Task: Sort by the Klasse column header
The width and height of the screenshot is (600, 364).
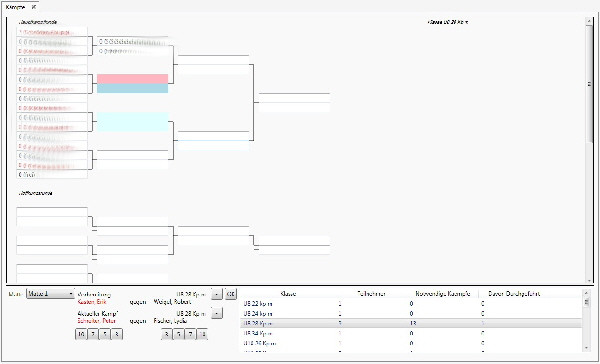Action: click(288, 294)
